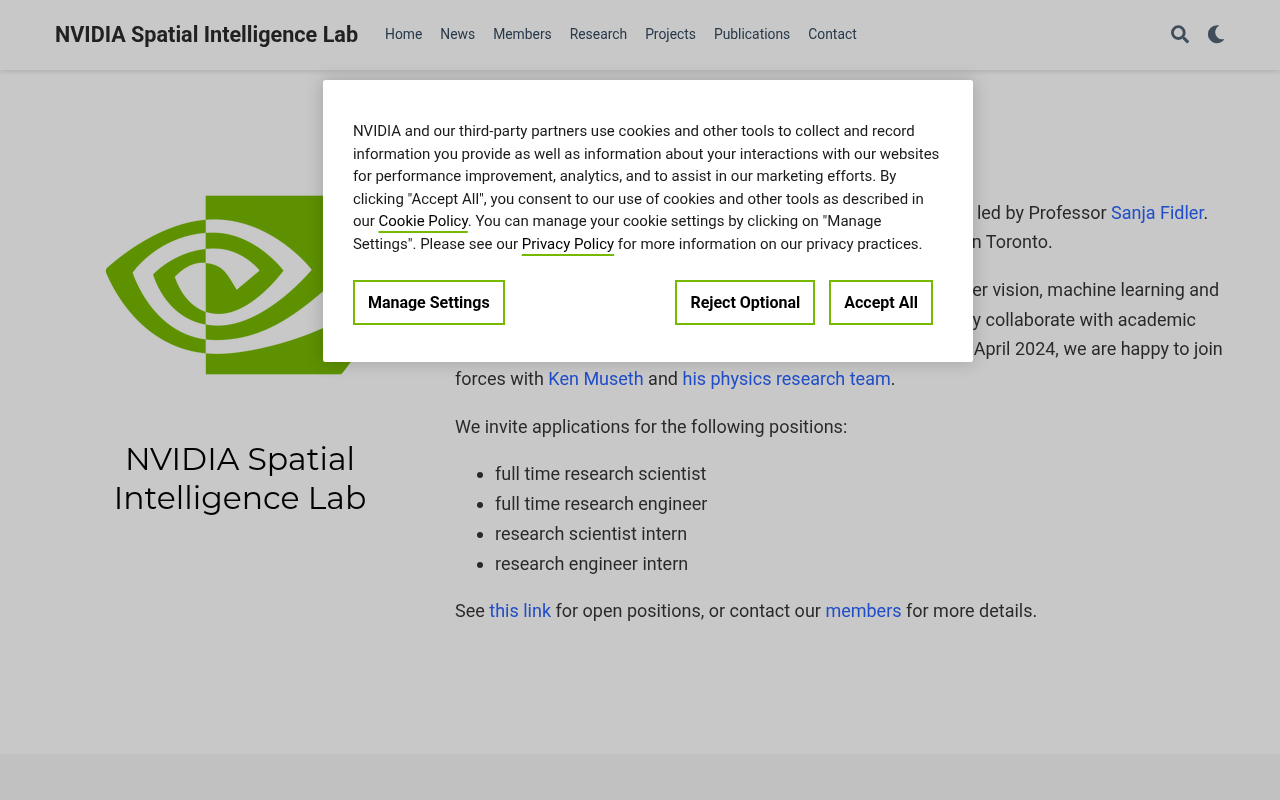Accept all cookies
The image size is (1280, 800).
click(x=880, y=302)
